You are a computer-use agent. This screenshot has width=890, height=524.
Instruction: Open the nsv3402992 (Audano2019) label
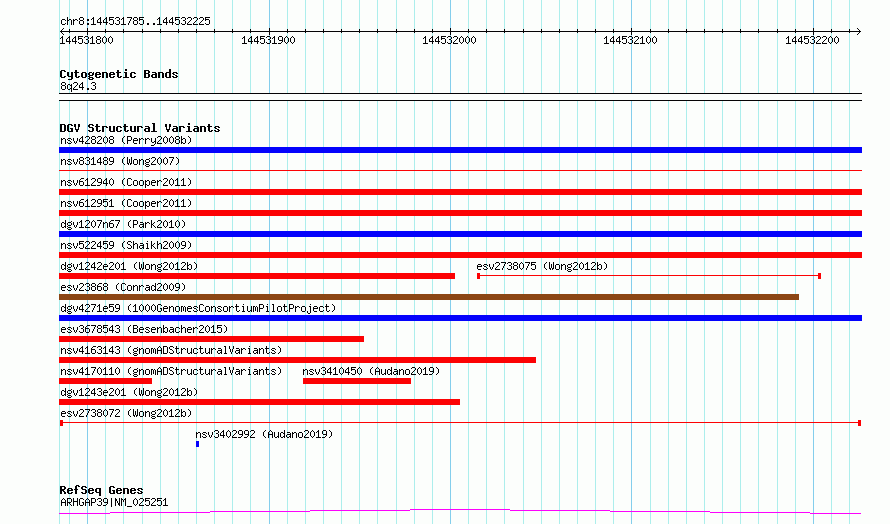click(264, 434)
